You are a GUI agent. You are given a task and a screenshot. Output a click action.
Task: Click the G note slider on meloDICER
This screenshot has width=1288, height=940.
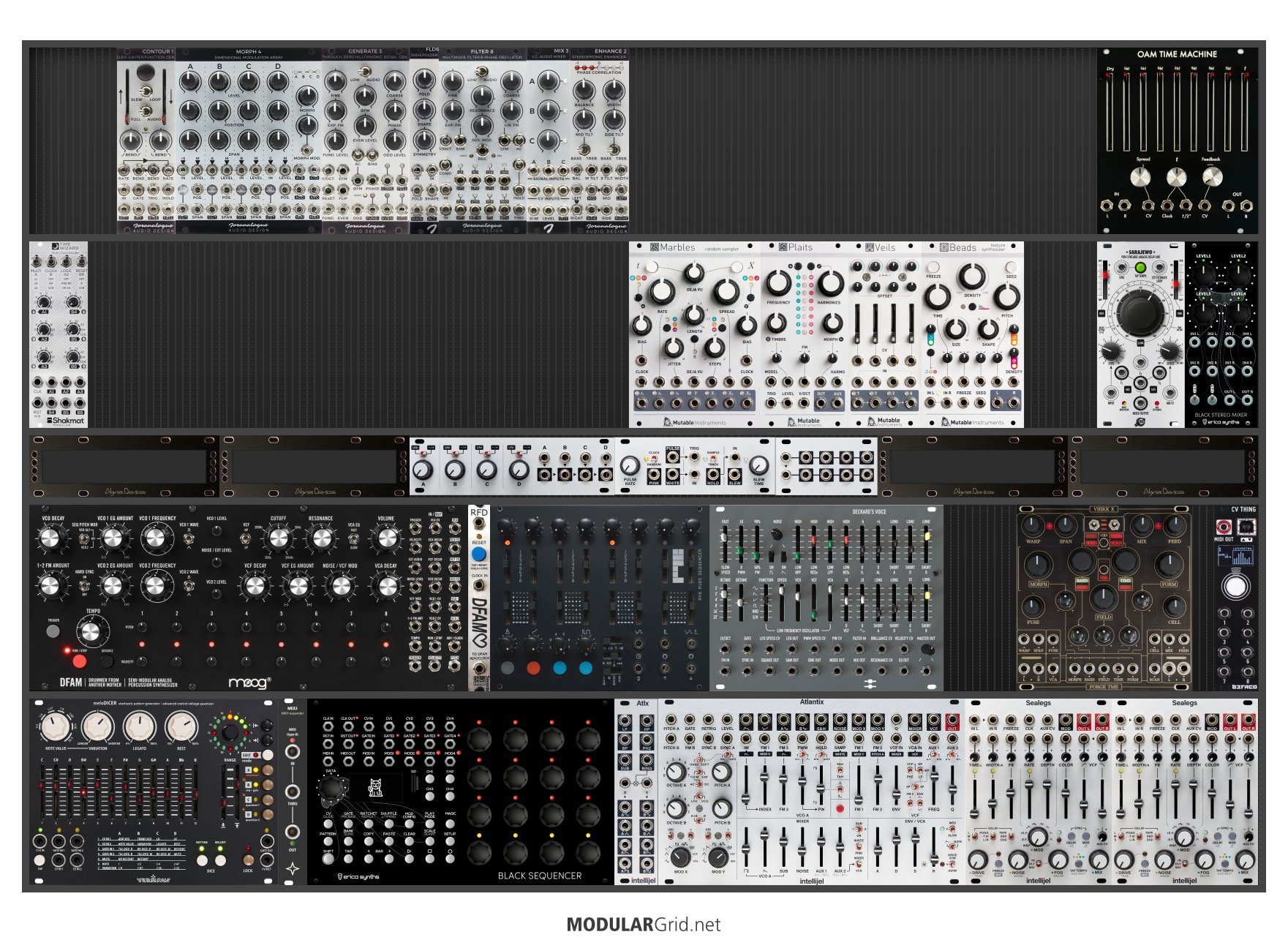pyautogui.click(x=140, y=794)
